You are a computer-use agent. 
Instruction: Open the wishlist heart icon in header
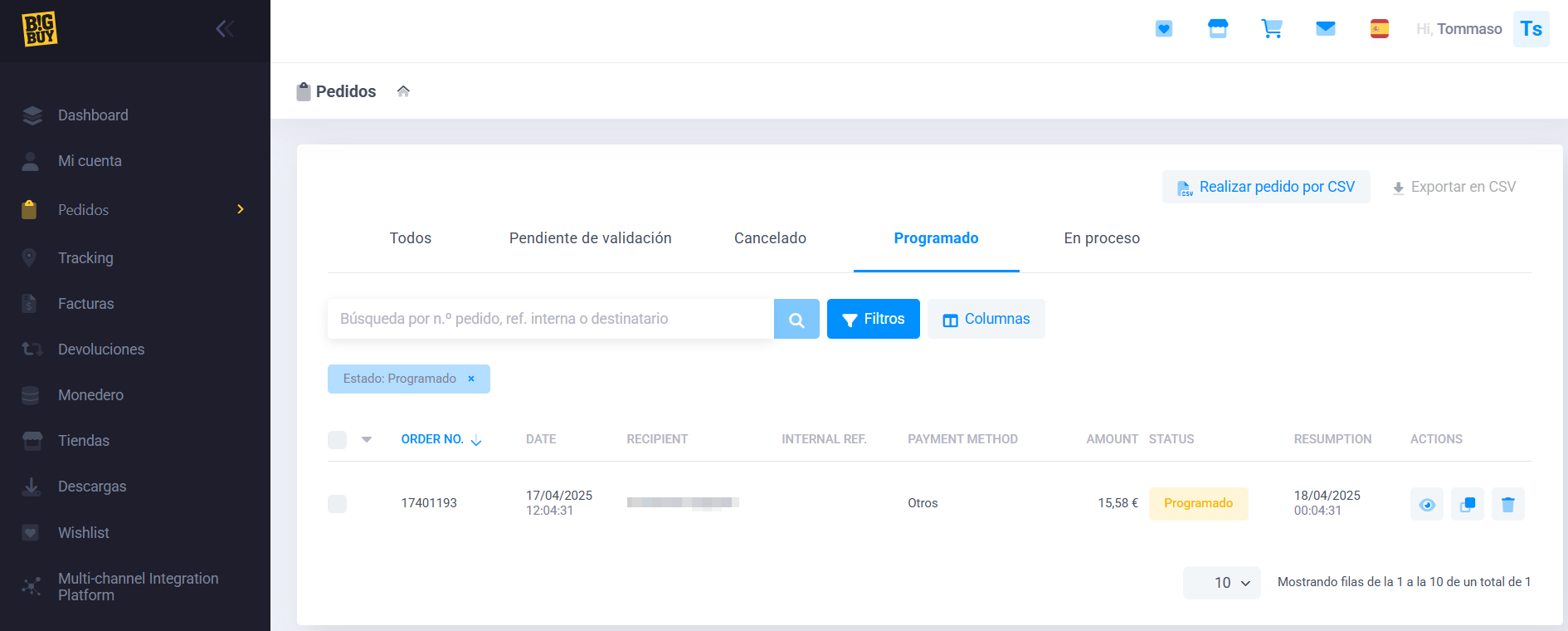tap(1163, 29)
